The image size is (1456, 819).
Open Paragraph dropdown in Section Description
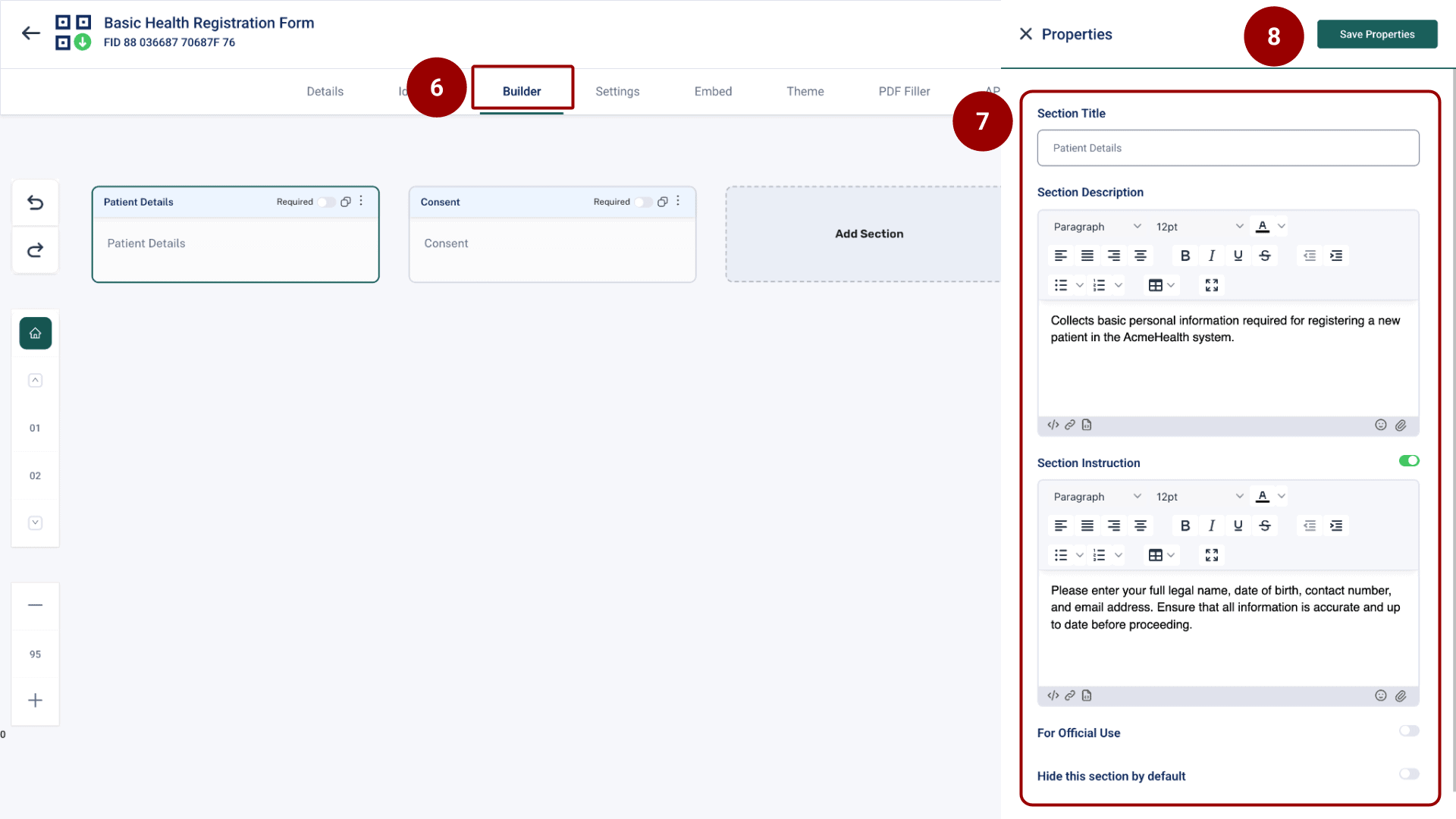coord(1097,227)
